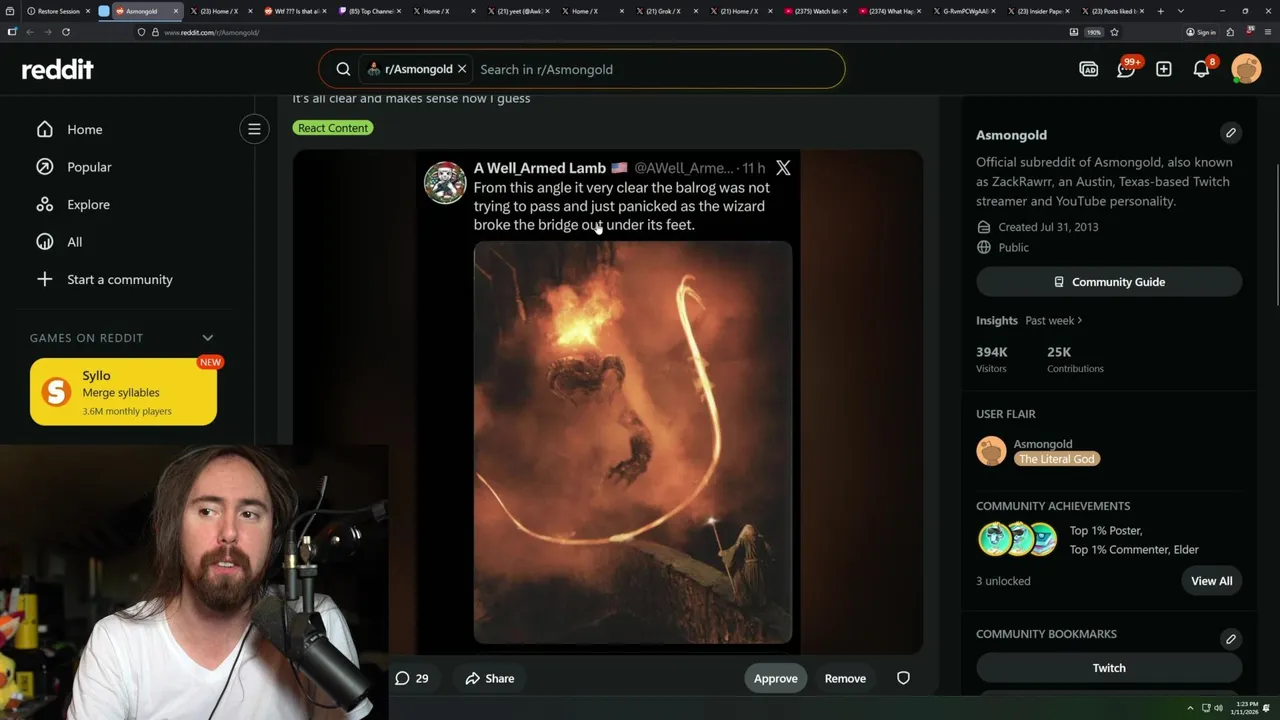
Task: Open the Syllo game card
Action: [123, 392]
